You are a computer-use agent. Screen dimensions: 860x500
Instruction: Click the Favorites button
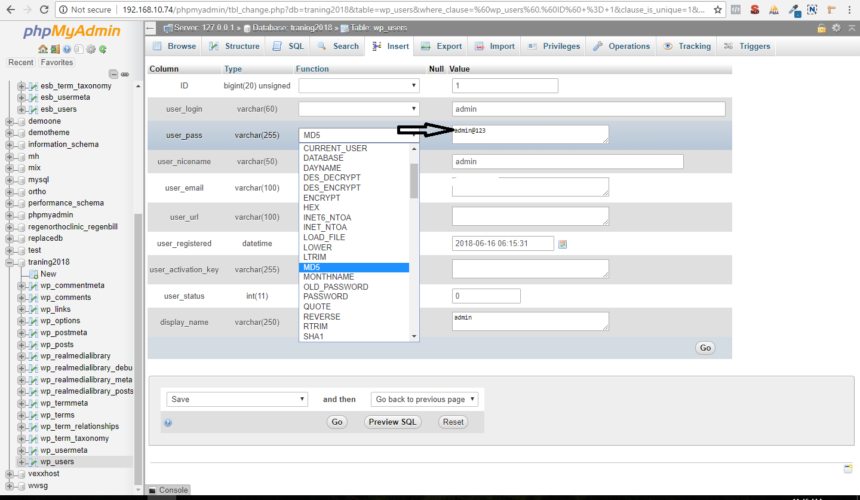56,62
